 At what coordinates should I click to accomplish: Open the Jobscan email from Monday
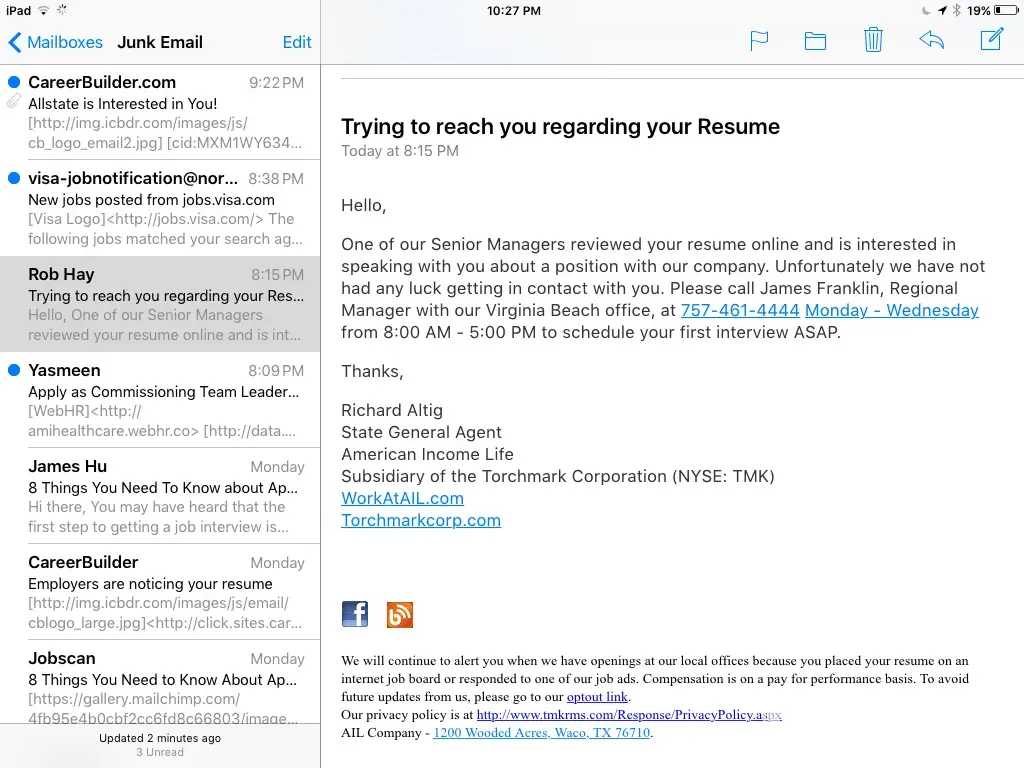pos(160,688)
